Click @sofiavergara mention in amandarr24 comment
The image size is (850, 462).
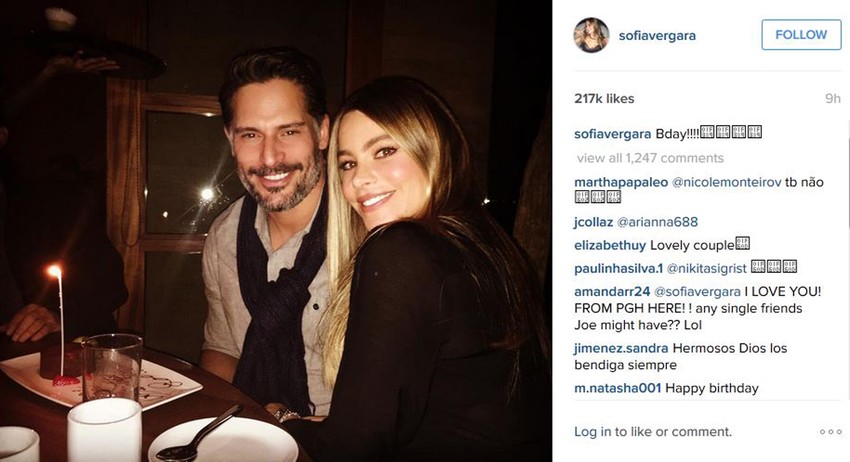click(x=697, y=292)
